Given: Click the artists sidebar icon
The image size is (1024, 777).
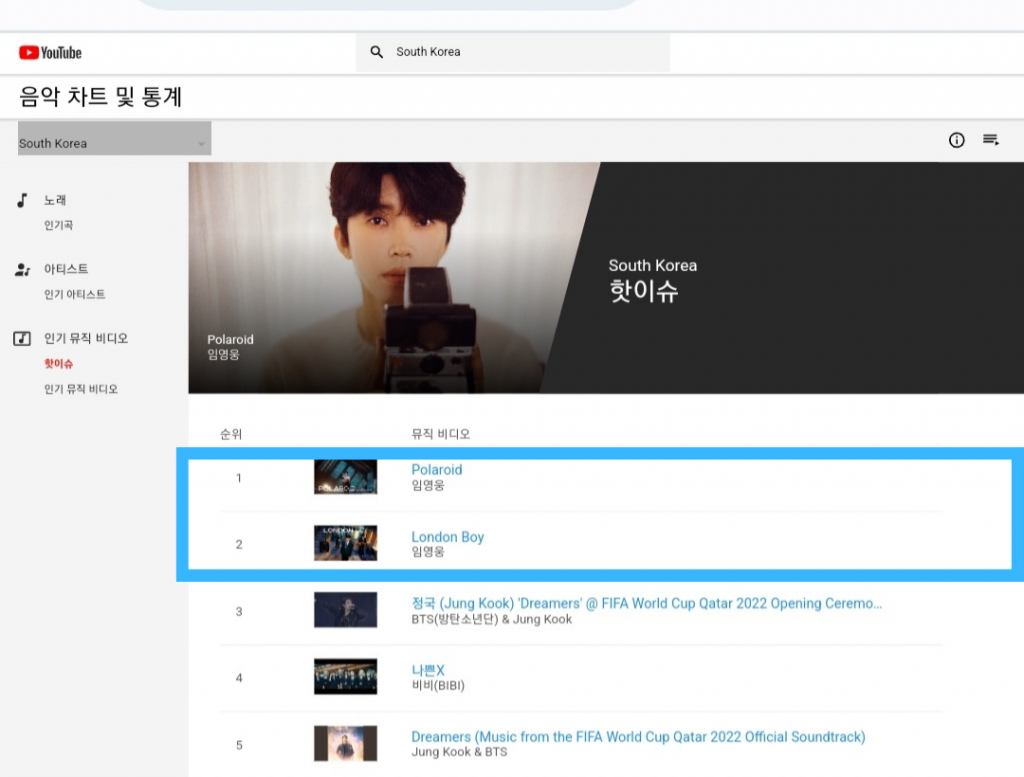Looking at the screenshot, I should (22, 269).
